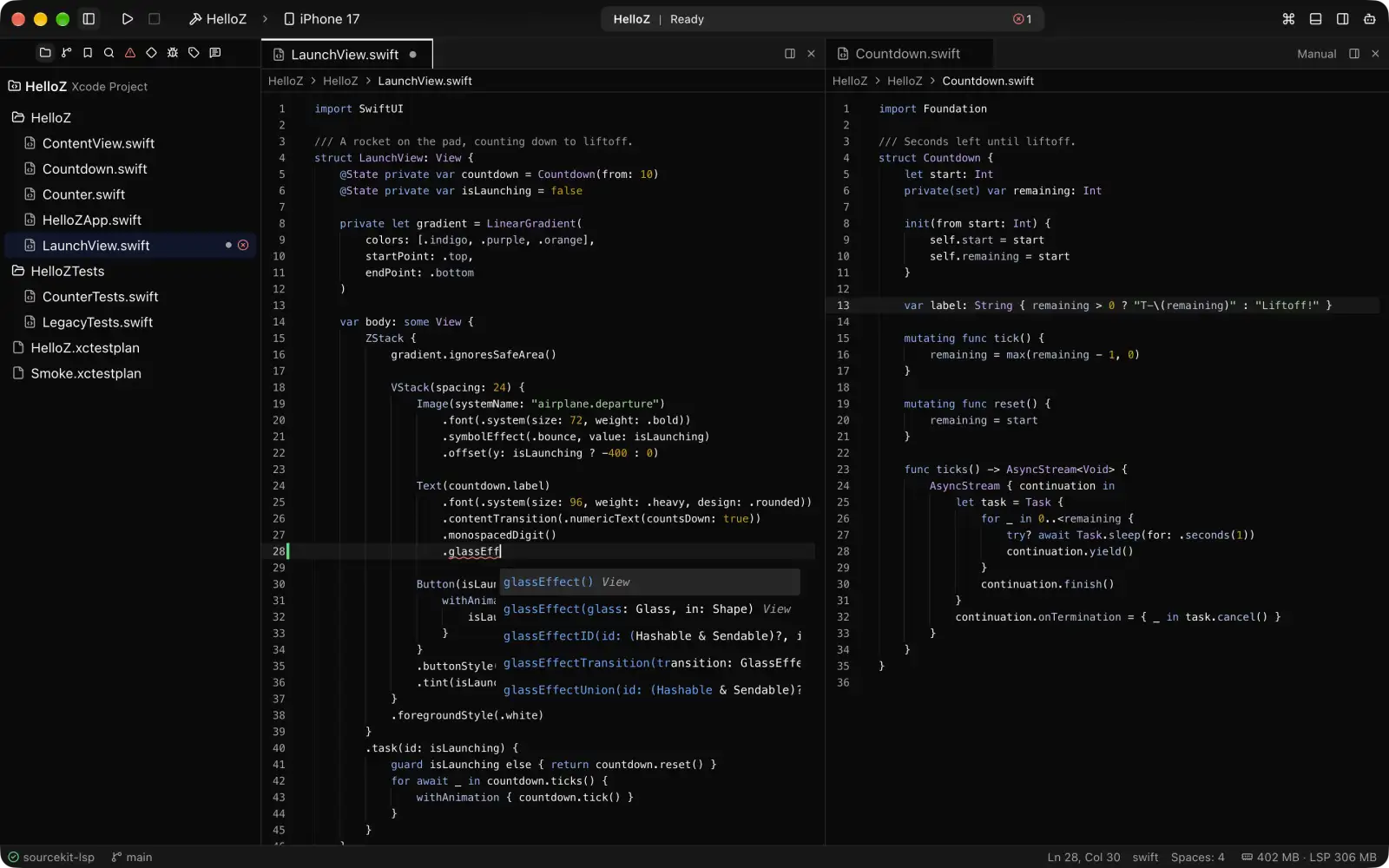Viewport: 1389px width, 868px height.
Task: Open the report log navigator
Action: point(215,53)
